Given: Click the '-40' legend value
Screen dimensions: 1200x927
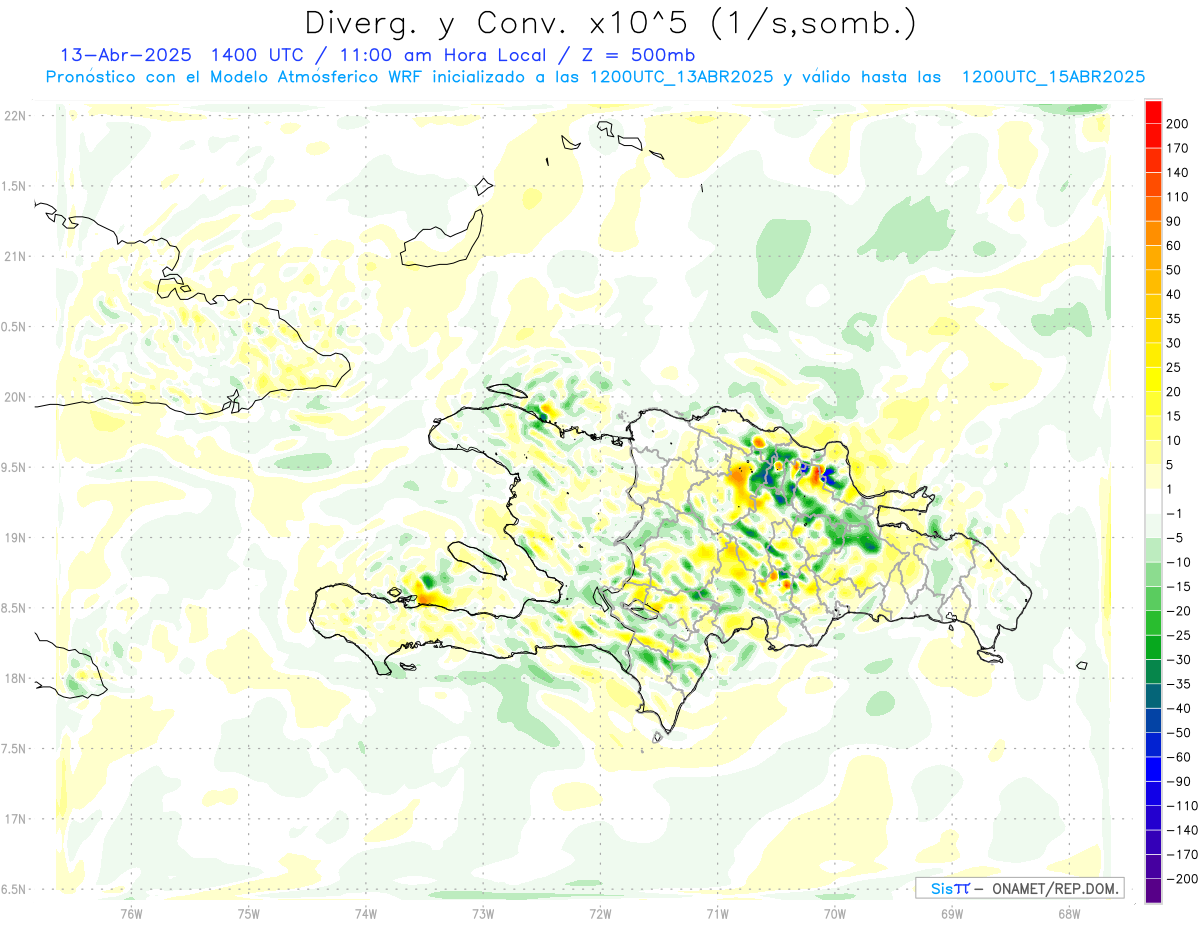Looking at the screenshot, I should coord(1181,708).
